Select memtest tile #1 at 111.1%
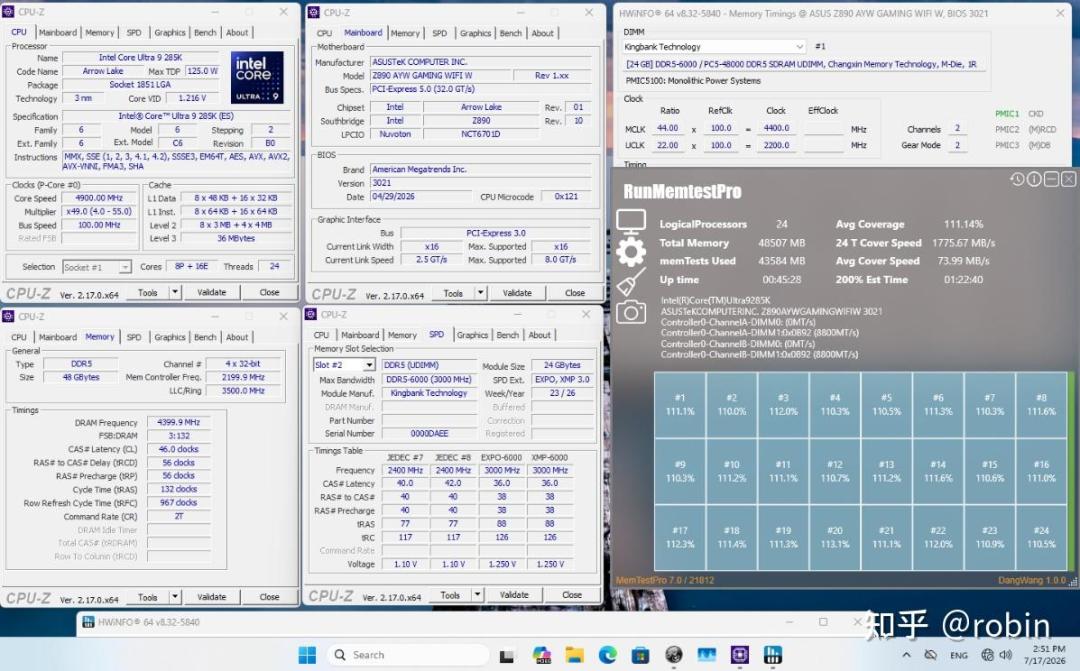Screen dimensions: 1080x671 pyautogui.click(x=680, y=404)
